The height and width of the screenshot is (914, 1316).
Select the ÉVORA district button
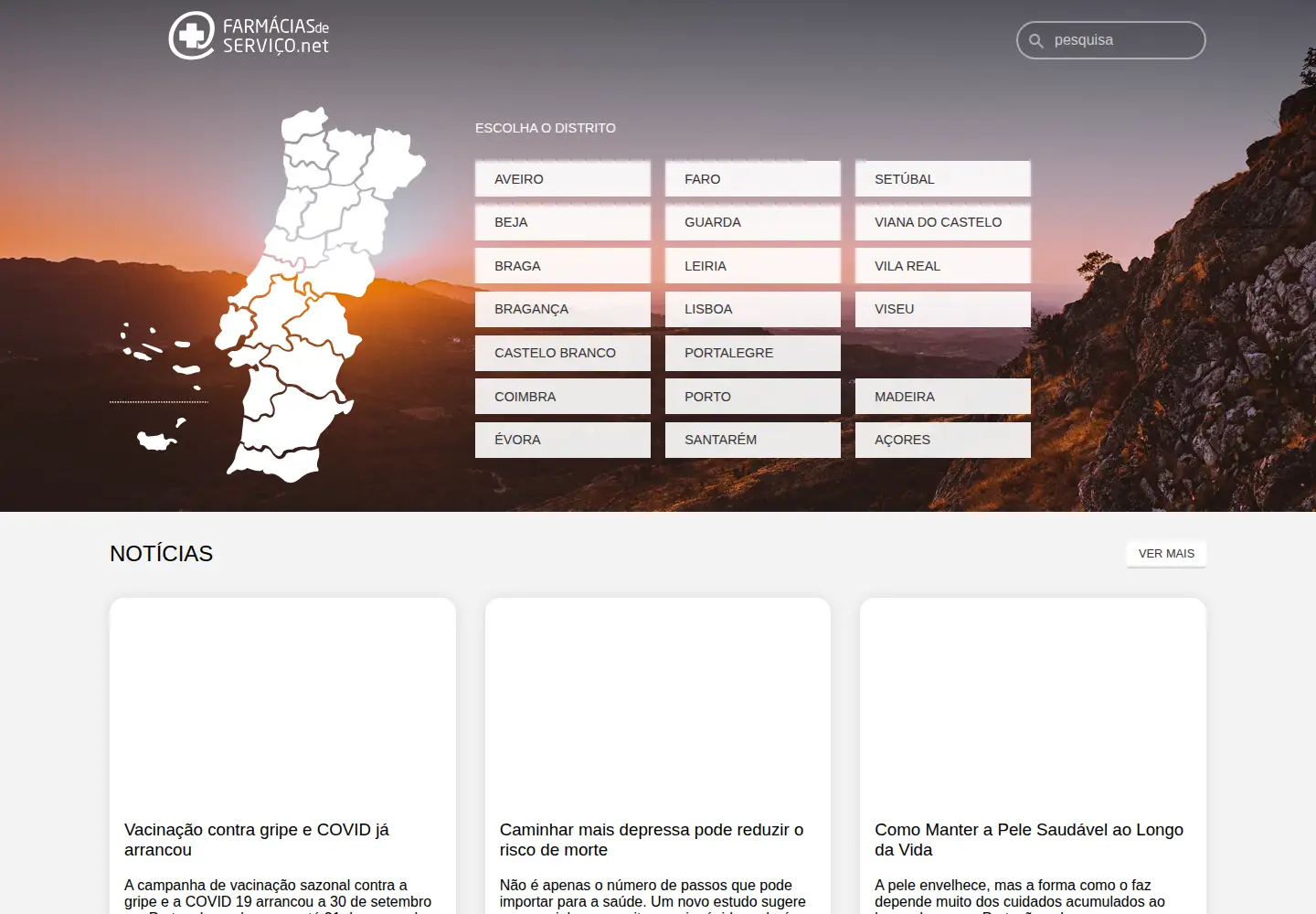[563, 440]
